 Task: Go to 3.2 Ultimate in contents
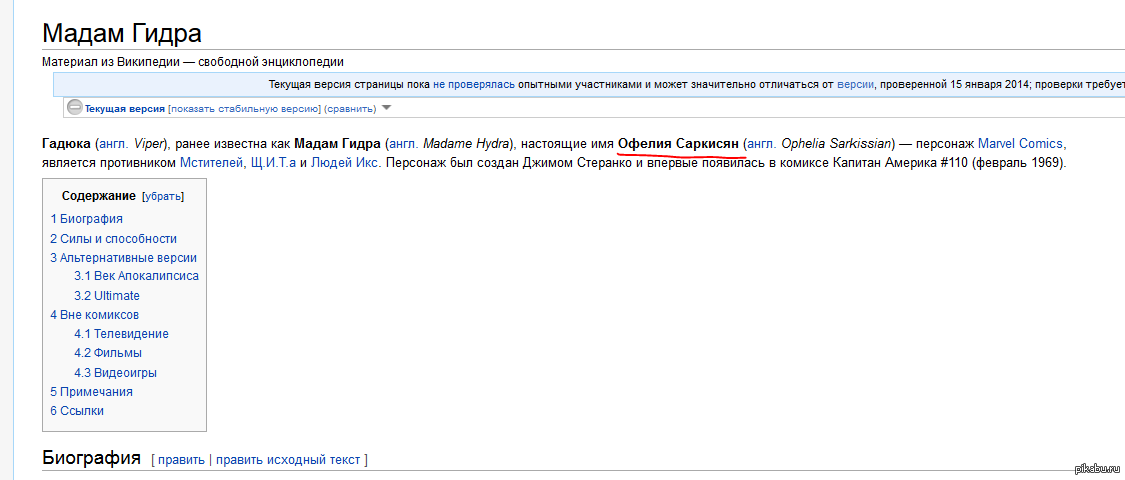(107, 296)
